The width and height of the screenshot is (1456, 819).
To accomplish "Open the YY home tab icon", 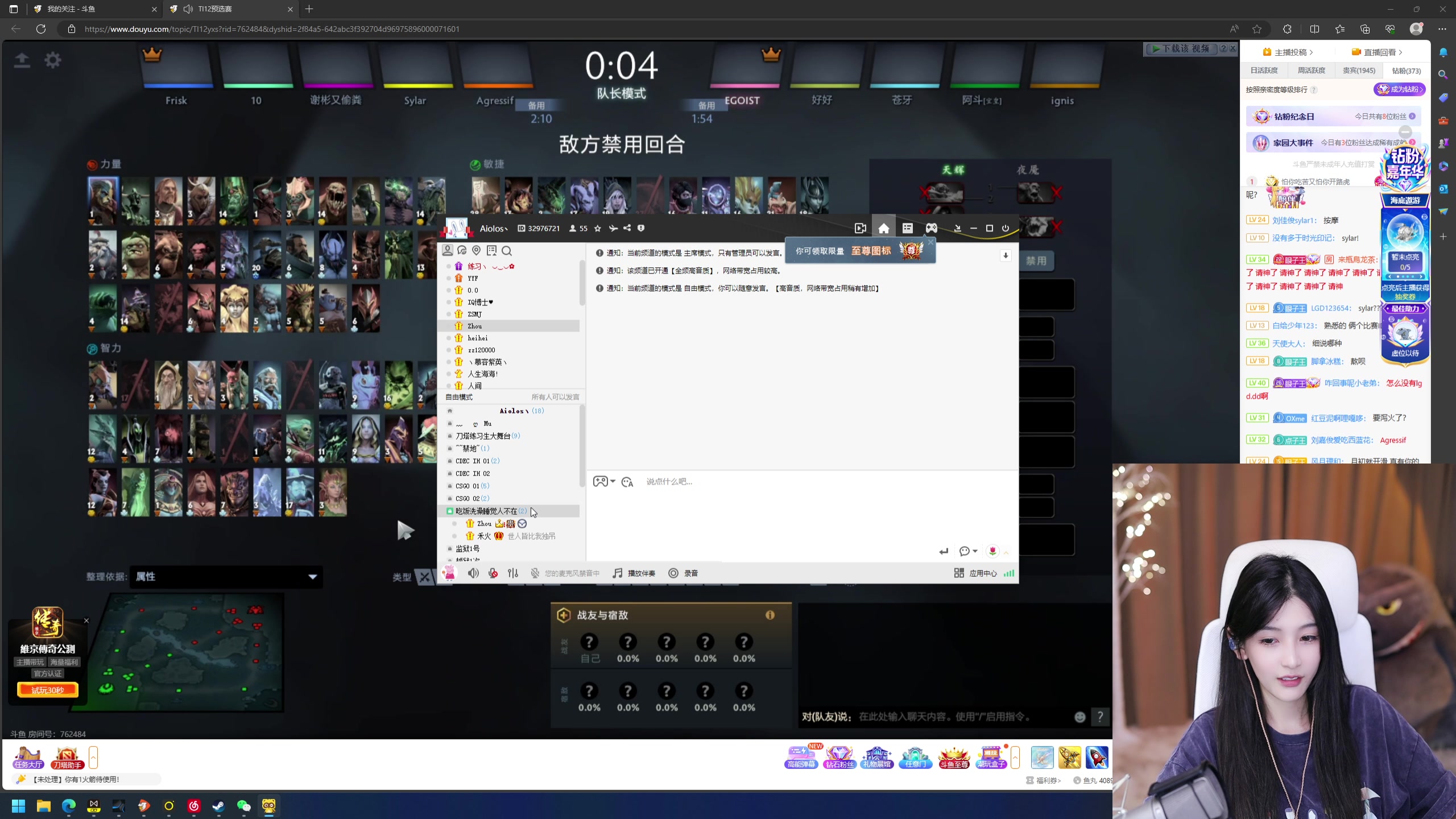I will pos(883,227).
